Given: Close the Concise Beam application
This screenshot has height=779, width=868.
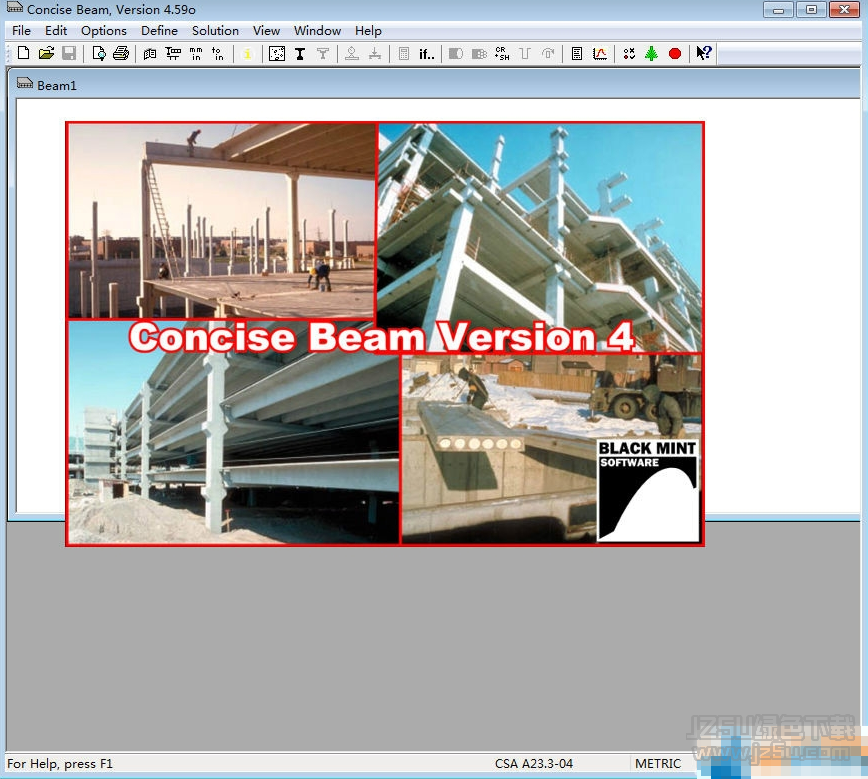Looking at the screenshot, I should [844, 9].
